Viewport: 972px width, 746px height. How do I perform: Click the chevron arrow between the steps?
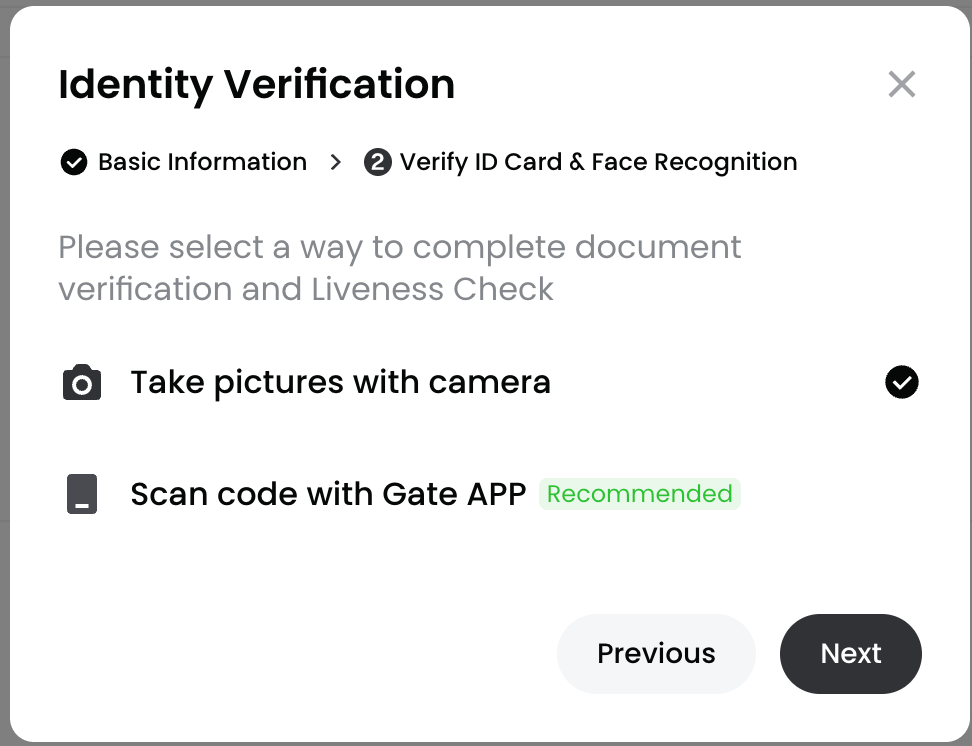(336, 162)
